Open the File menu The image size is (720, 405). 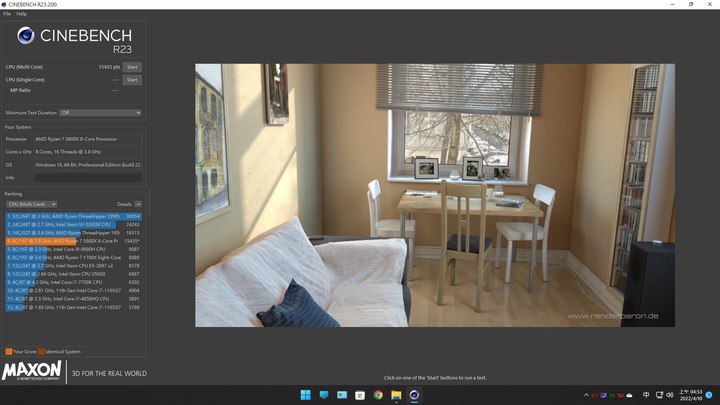coord(7,14)
